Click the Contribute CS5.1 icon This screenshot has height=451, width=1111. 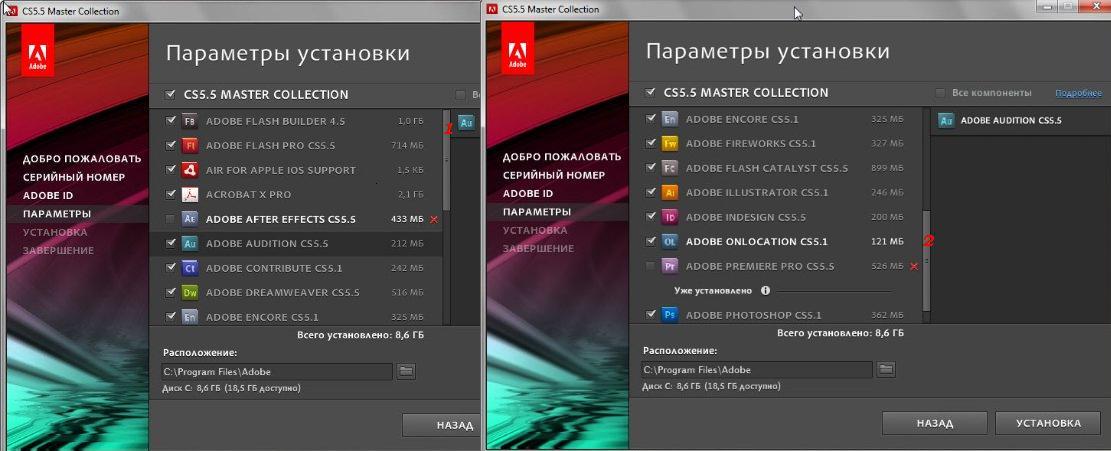pos(189,268)
